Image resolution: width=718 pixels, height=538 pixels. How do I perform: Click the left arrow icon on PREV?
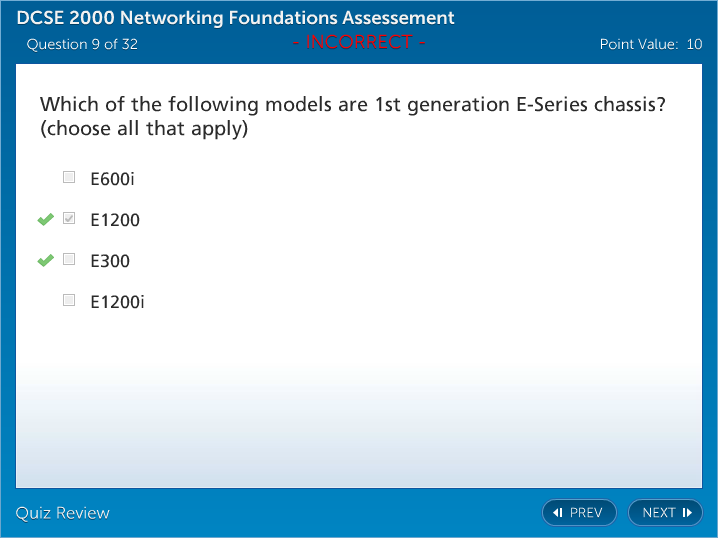558,513
